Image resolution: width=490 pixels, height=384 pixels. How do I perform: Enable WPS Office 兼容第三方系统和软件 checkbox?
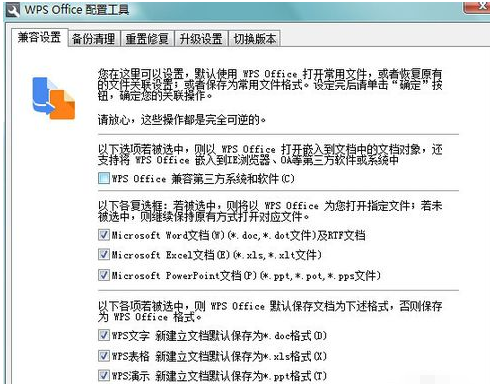tap(104, 178)
